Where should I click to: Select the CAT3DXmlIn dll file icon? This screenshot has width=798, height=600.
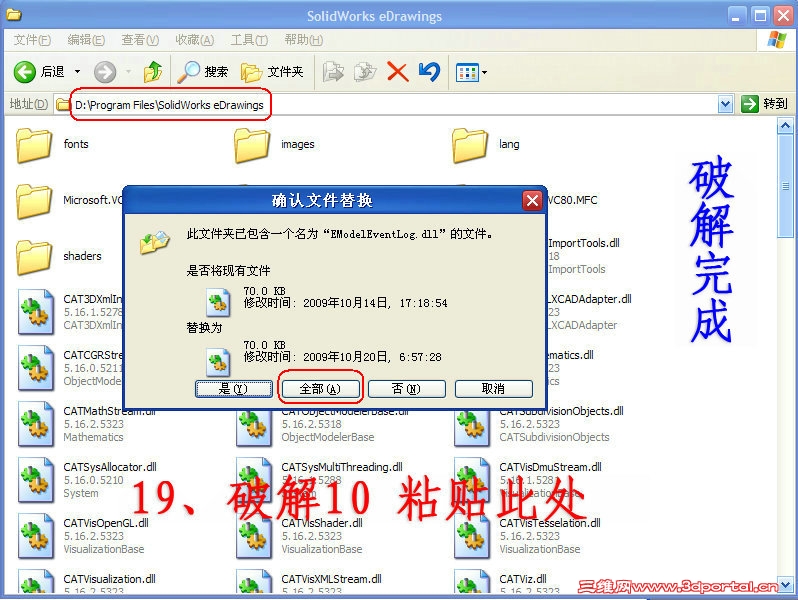click(x=36, y=311)
